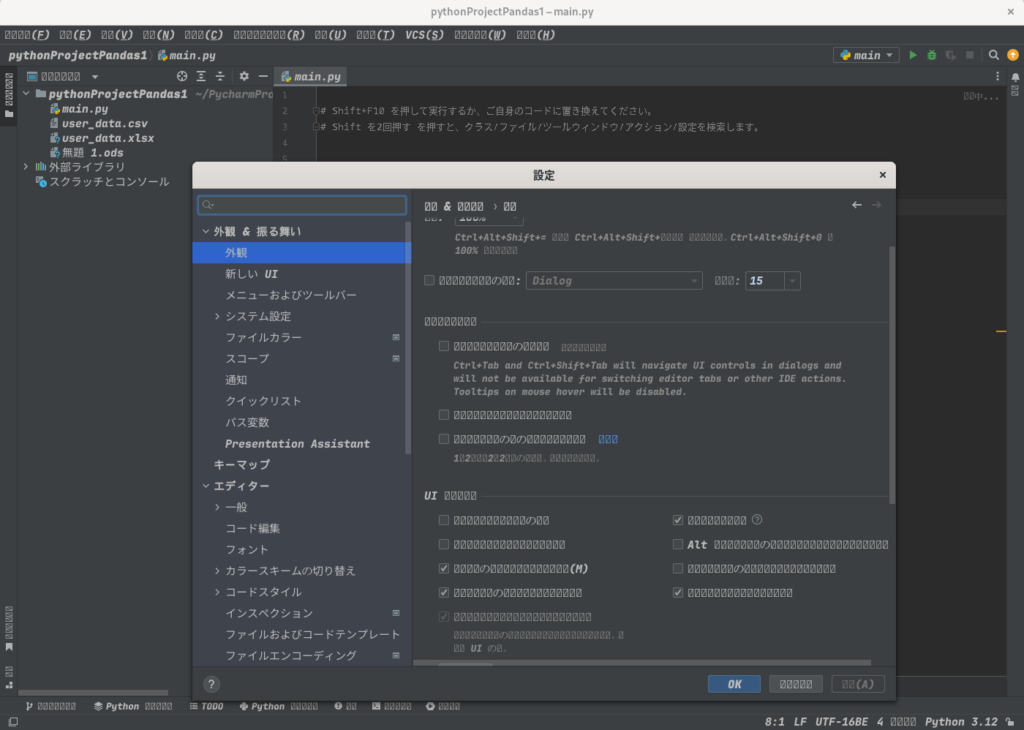Toggle the checkbox beside the Dialog font dropdown

(x=429, y=280)
